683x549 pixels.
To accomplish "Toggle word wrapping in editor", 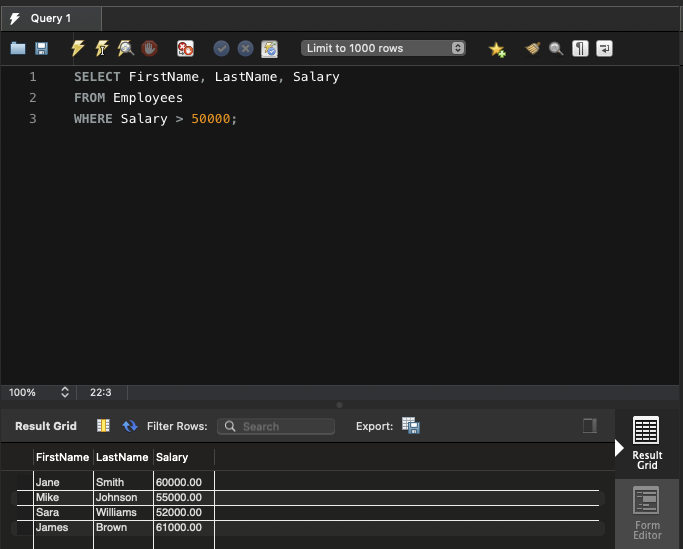I will (604, 48).
